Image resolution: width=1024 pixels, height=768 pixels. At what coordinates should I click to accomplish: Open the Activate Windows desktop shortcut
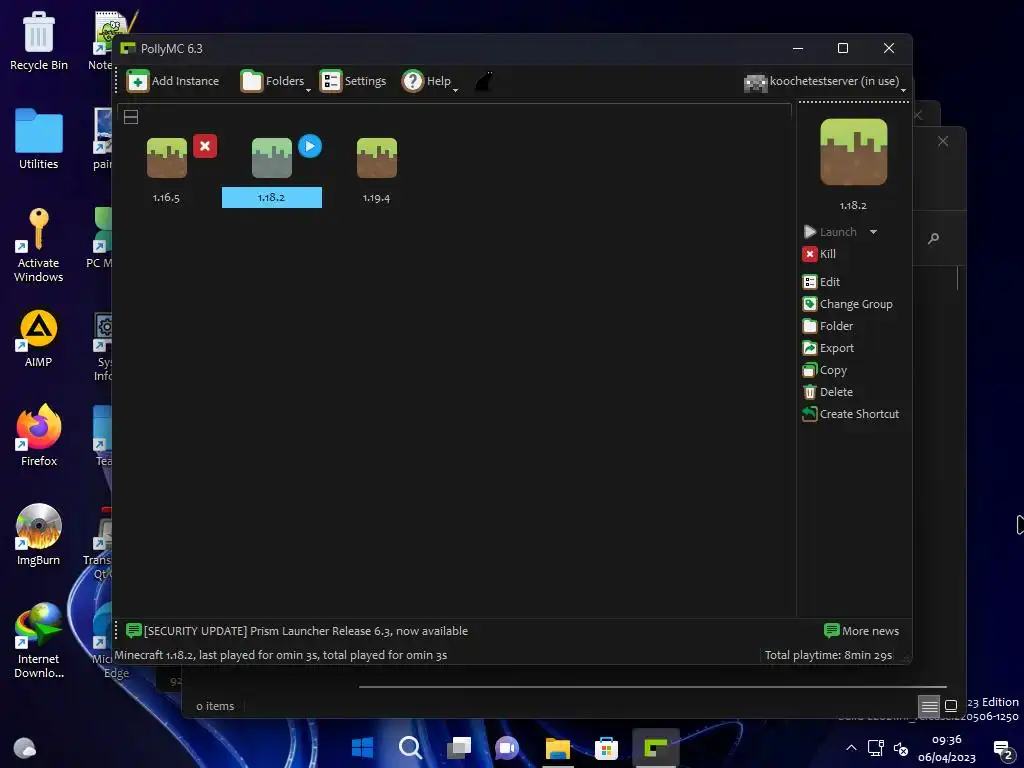pyautogui.click(x=39, y=246)
